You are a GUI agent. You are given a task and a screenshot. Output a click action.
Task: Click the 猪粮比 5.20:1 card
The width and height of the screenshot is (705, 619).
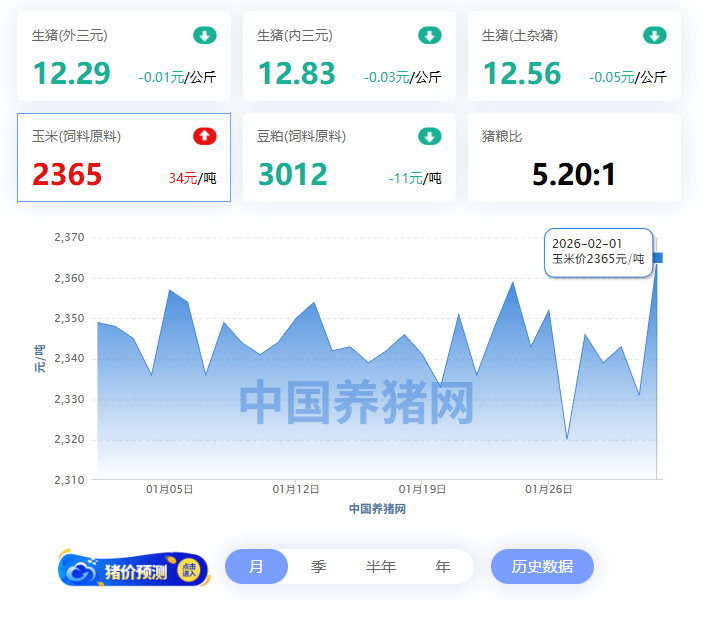tap(574, 157)
